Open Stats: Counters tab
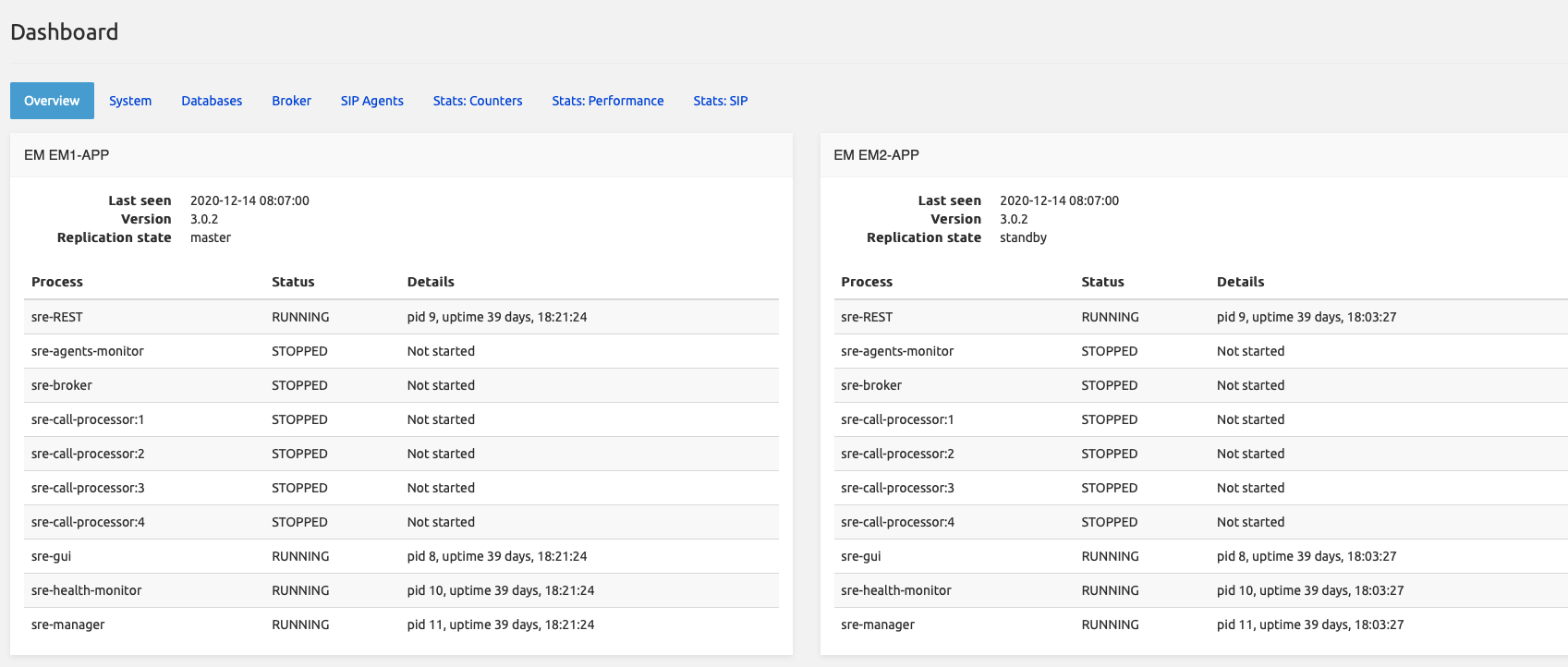Viewport: 1568px width, 667px height. tap(478, 101)
